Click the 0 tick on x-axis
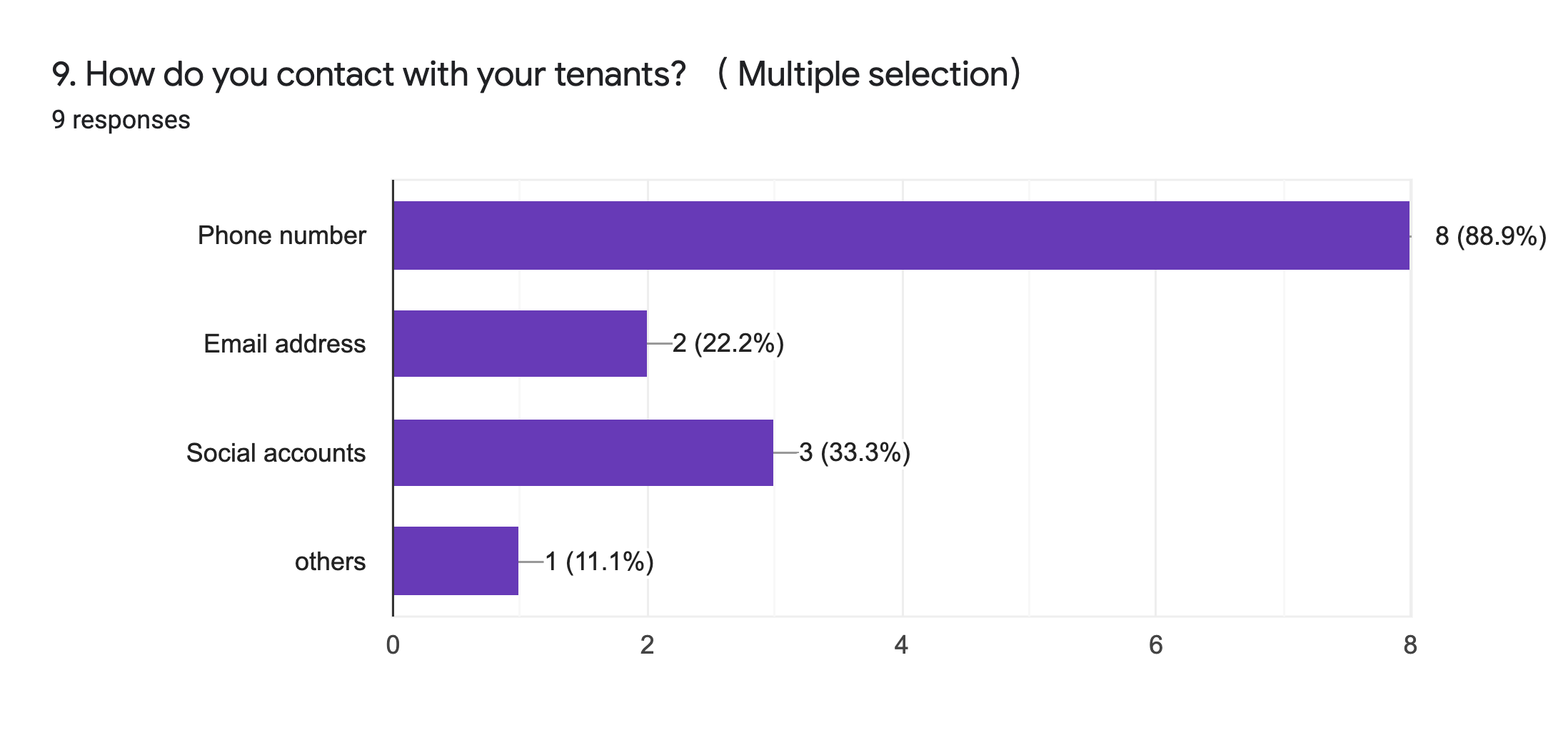This screenshot has height=745, width=1568. pyautogui.click(x=393, y=645)
